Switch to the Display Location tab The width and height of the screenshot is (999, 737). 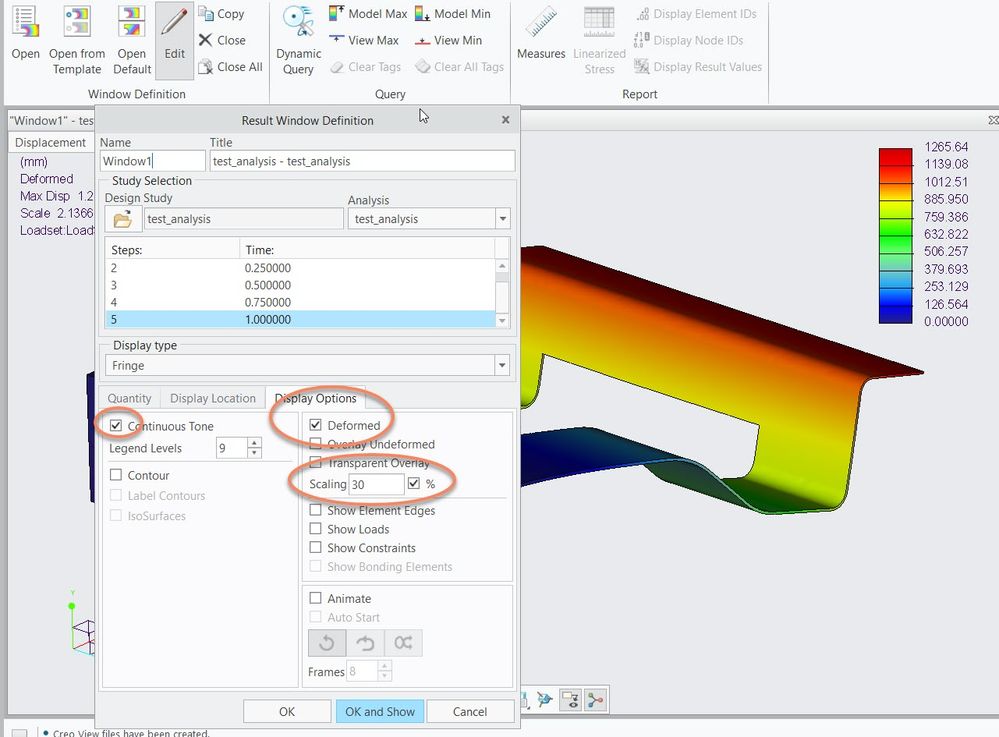[x=213, y=398]
